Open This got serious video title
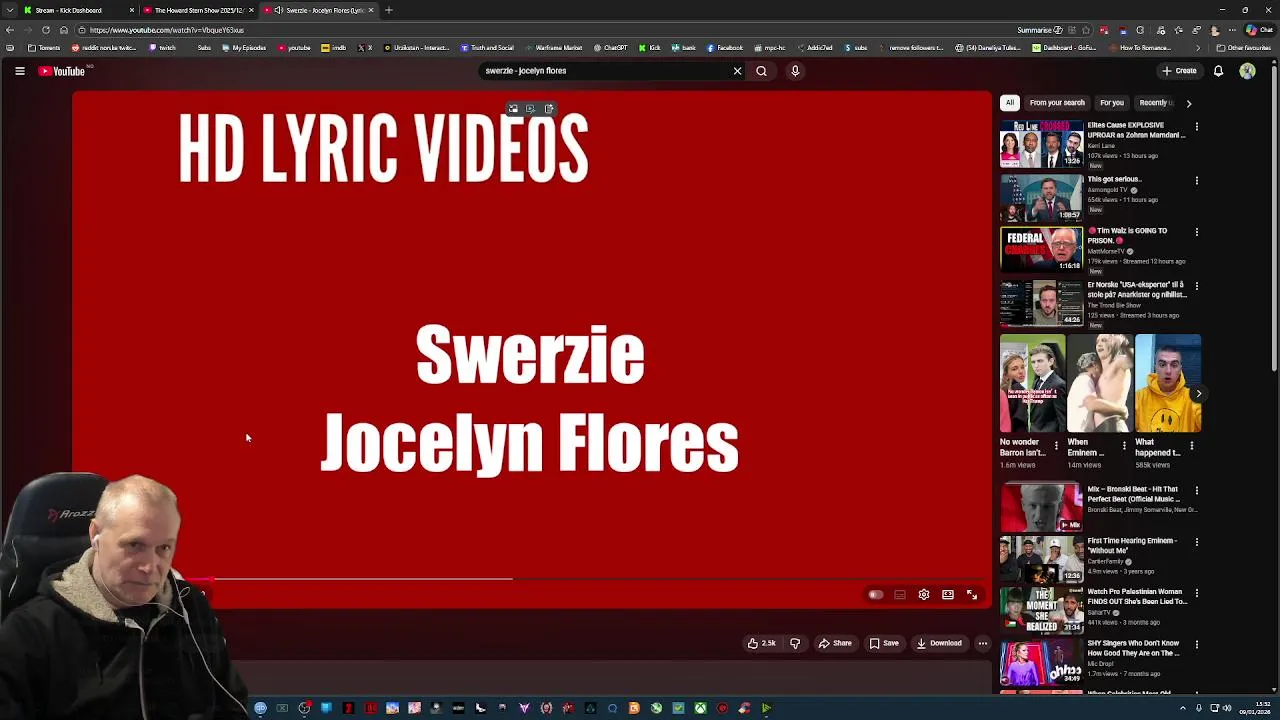This screenshot has height=720, width=1280. 1114,180
